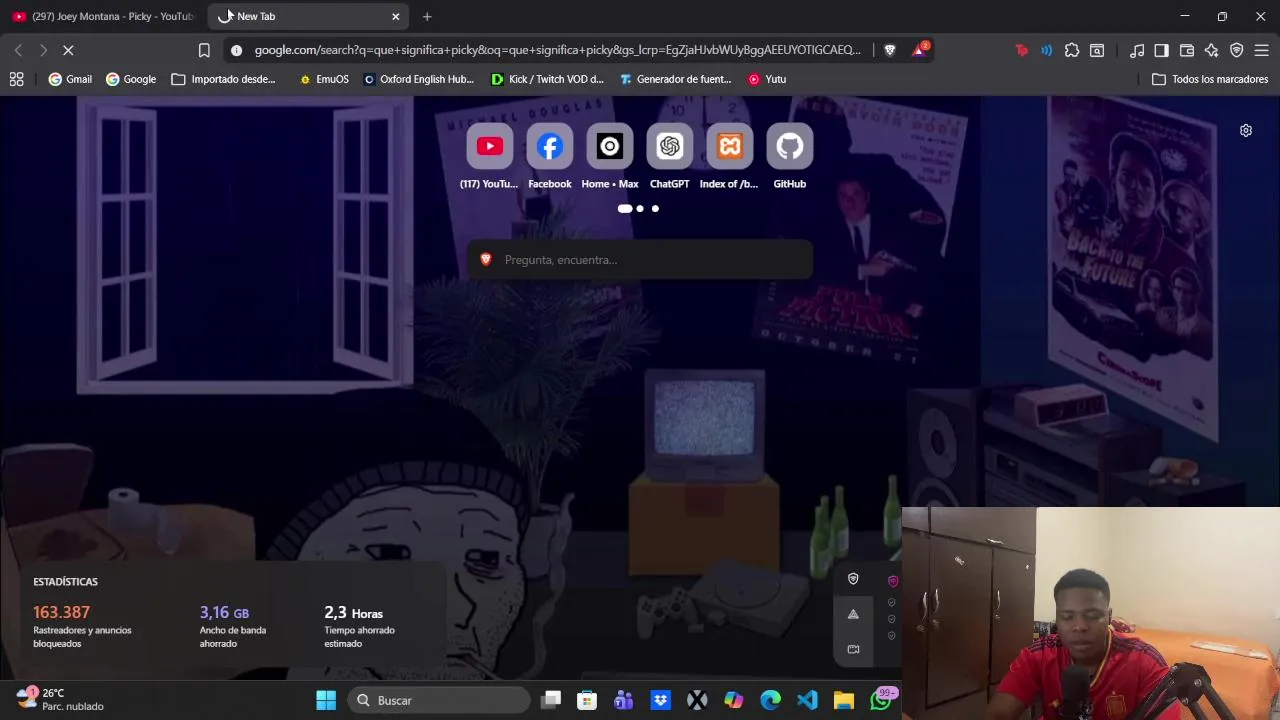Click the ESTADÍSTICAS heading

tap(65, 582)
